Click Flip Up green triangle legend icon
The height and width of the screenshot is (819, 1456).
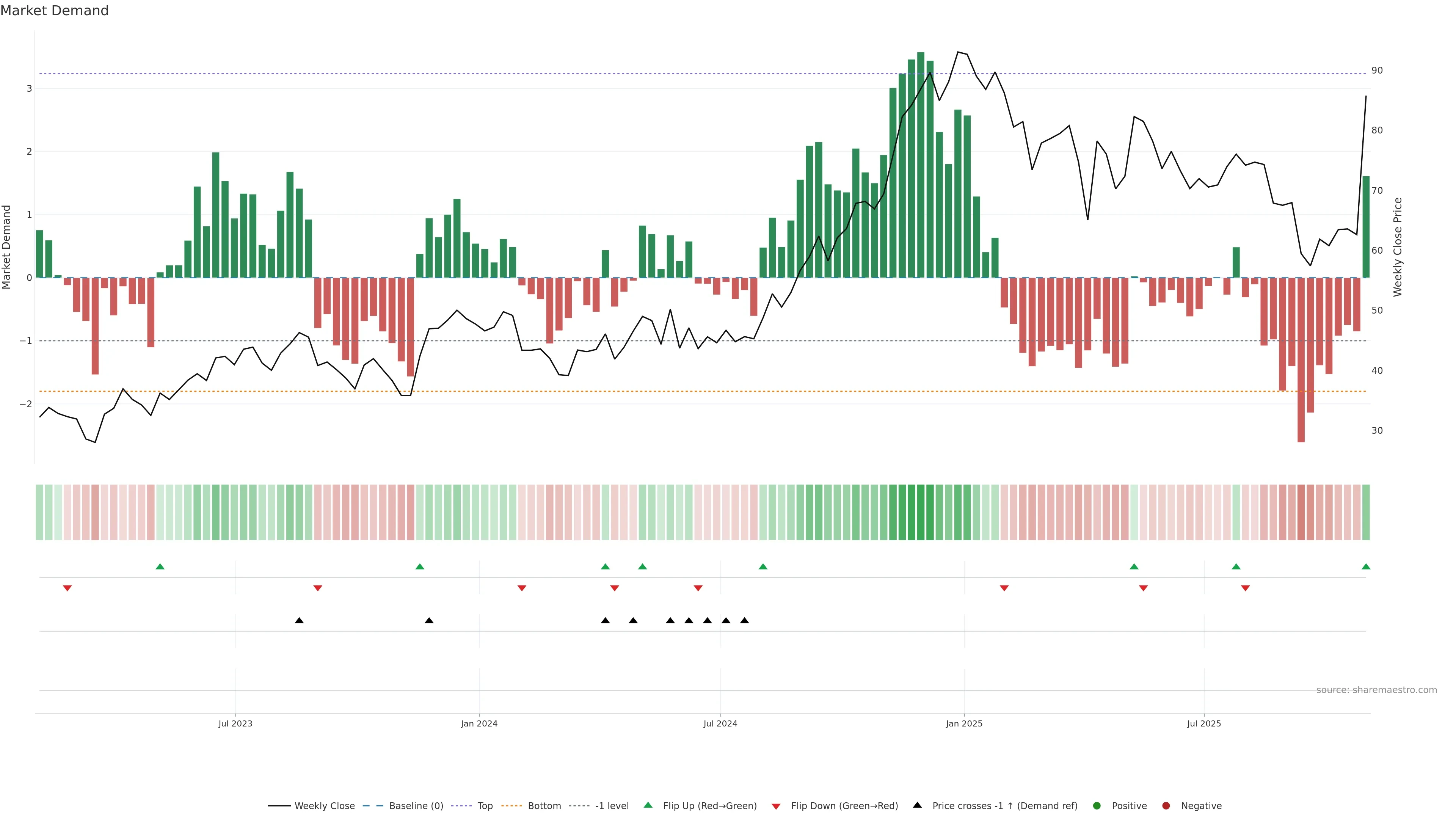click(648, 805)
